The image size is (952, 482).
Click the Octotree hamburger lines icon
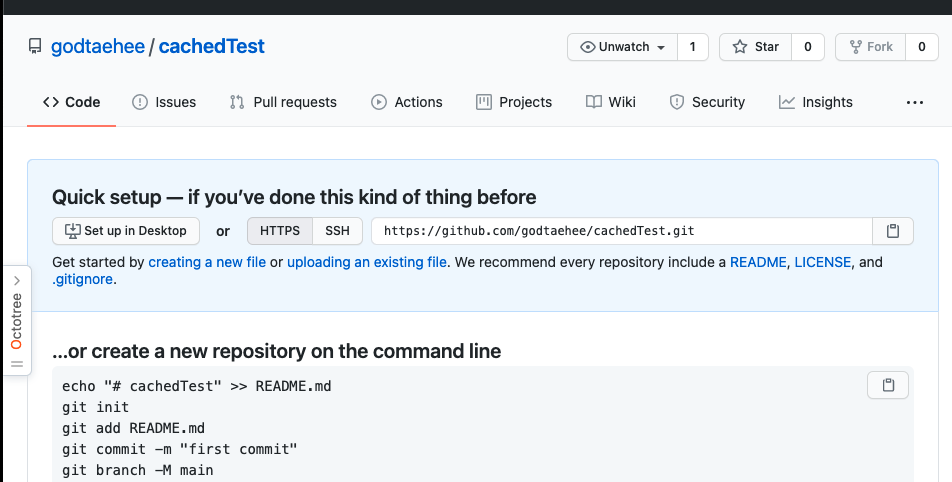point(16,364)
